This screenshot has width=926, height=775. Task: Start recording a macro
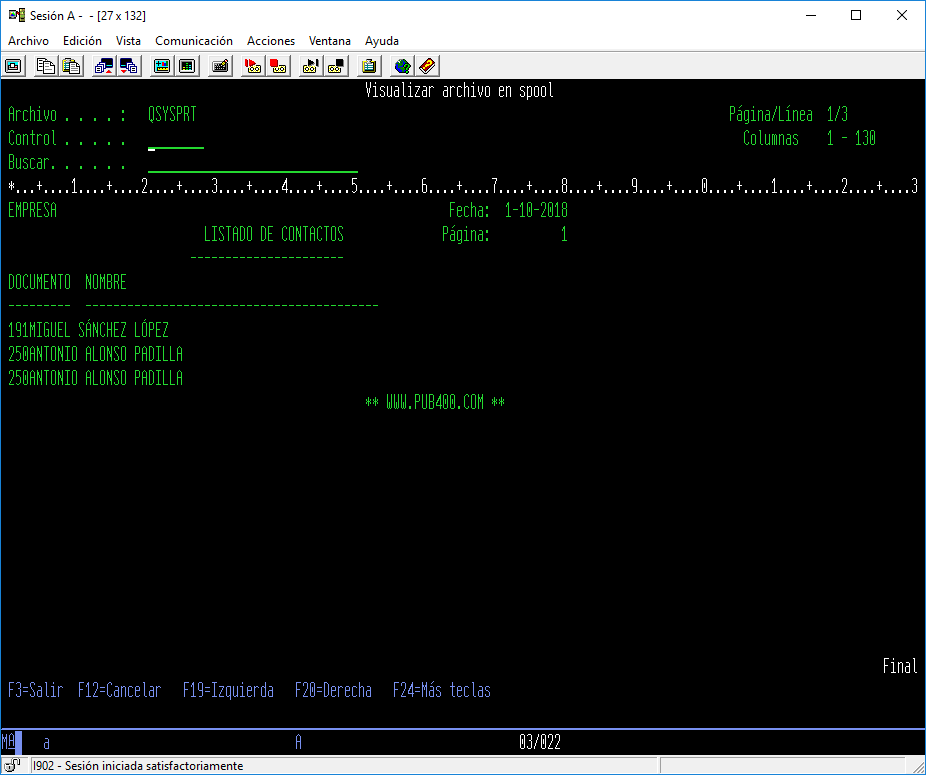pyautogui.click(x=252, y=66)
